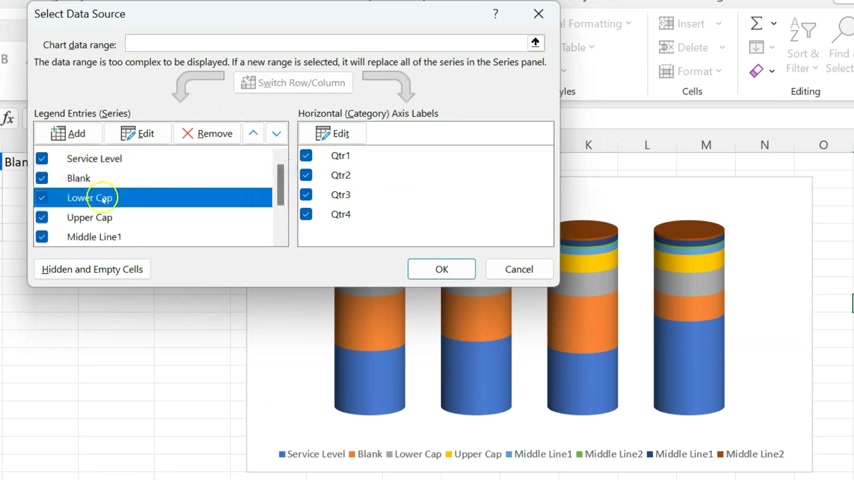The image size is (854, 480).
Task: Open Hidden and Empty Cells options
Action: tap(92, 269)
